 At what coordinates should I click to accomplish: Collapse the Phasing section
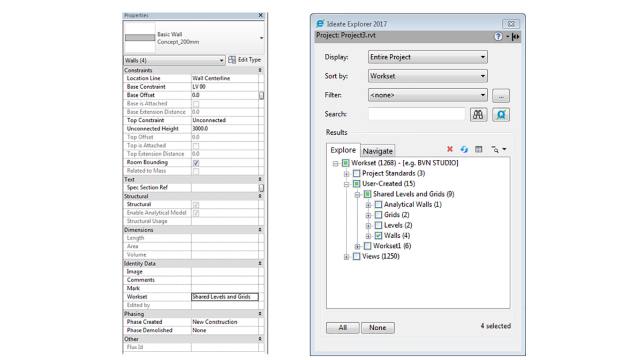point(260,314)
